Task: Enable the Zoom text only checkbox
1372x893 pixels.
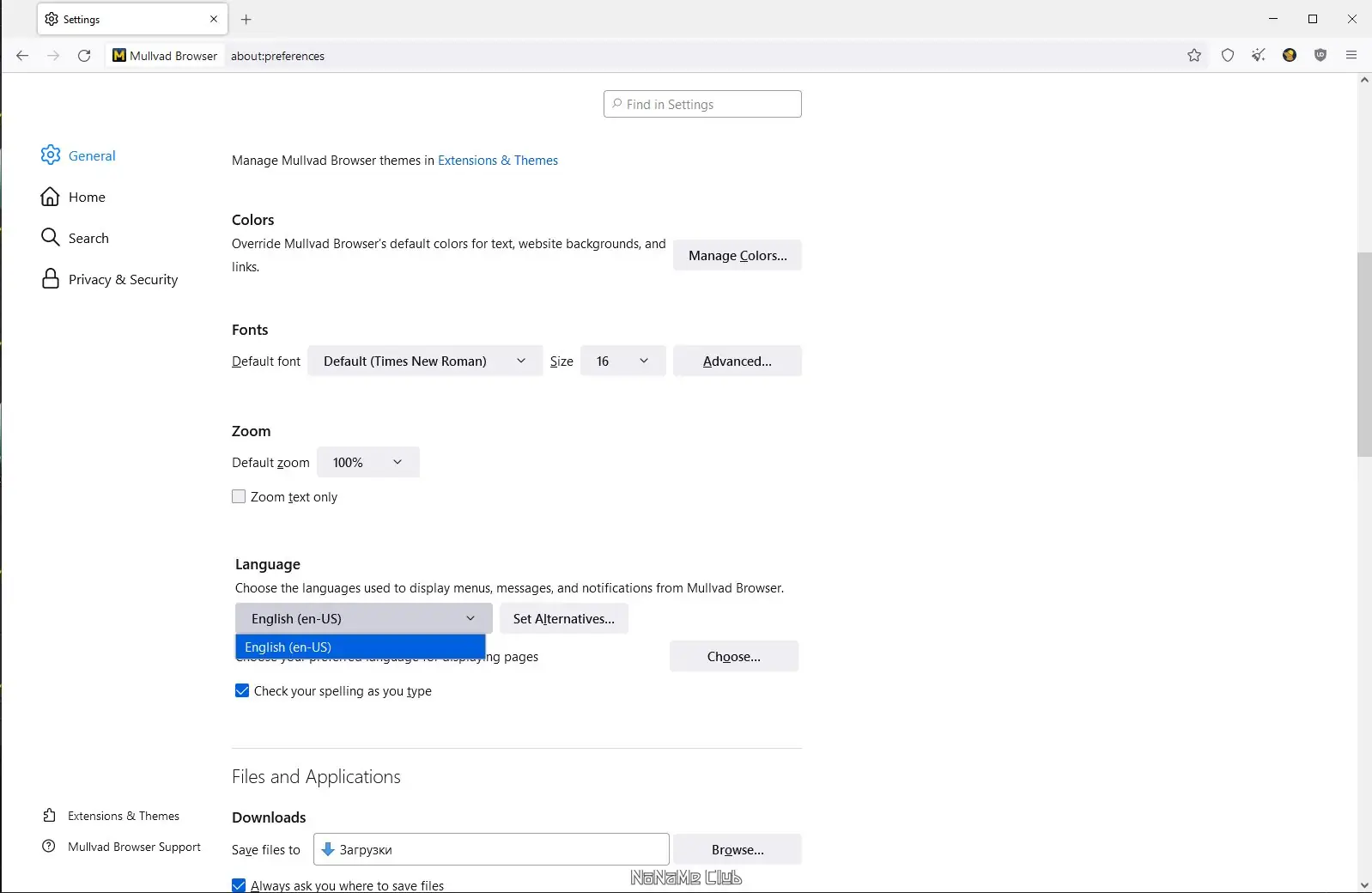Action: coord(239,496)
